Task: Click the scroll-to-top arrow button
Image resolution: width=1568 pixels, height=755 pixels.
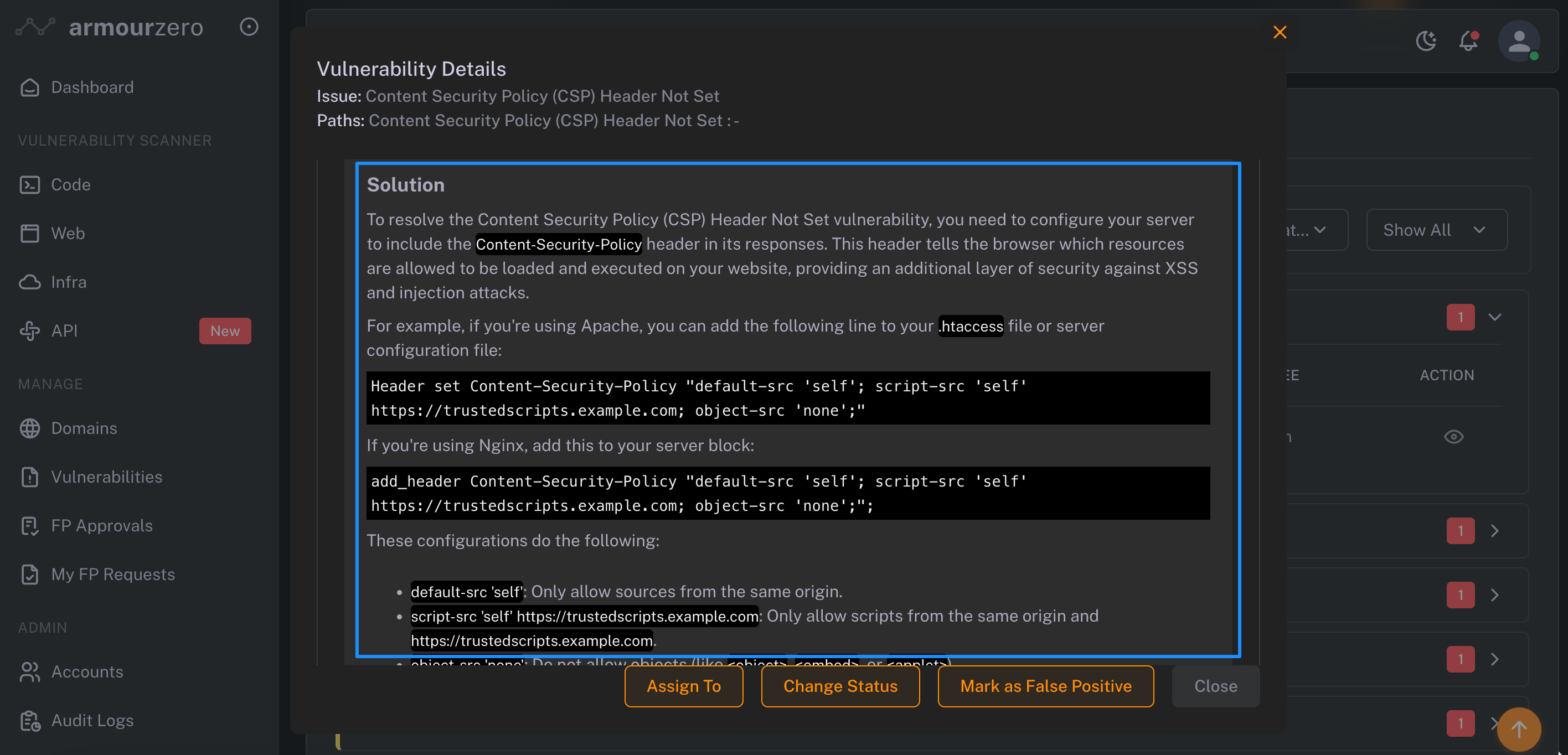Action: (x=1519, y=729)
